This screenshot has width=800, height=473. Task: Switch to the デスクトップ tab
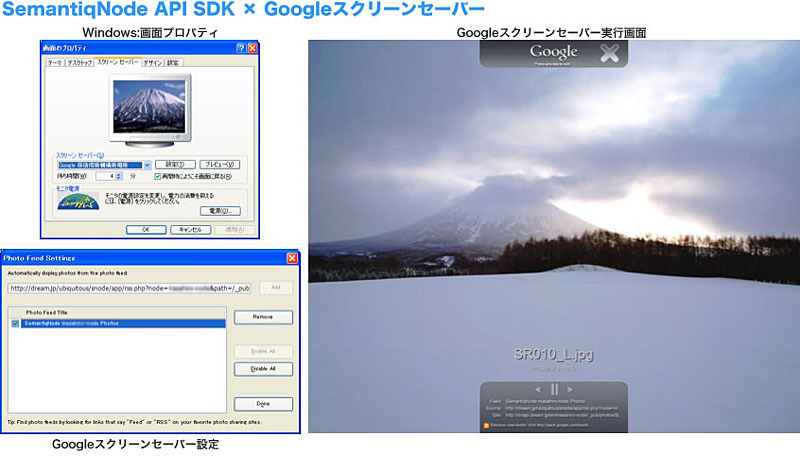point(80,63)
